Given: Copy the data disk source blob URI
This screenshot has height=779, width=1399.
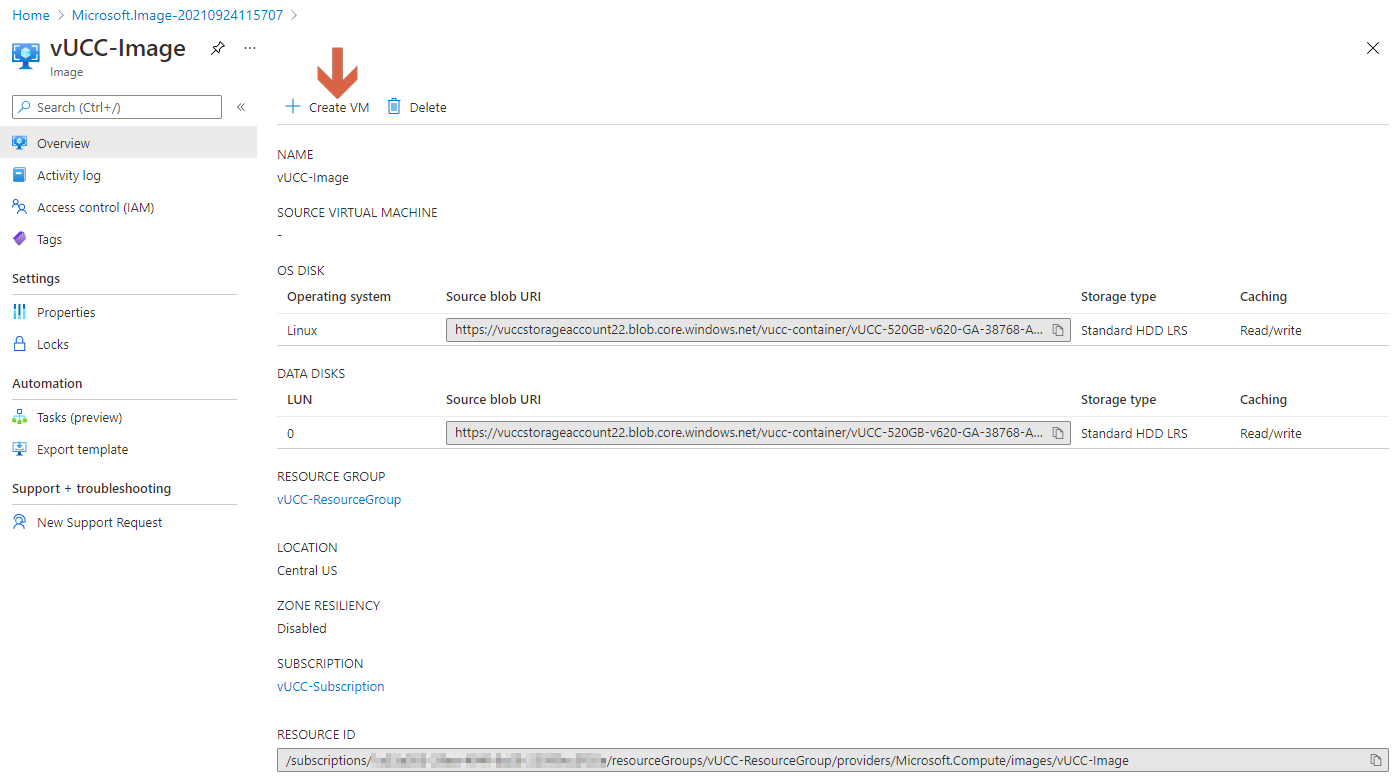Looking at the screenshot, I should [x=1058, y=433].
